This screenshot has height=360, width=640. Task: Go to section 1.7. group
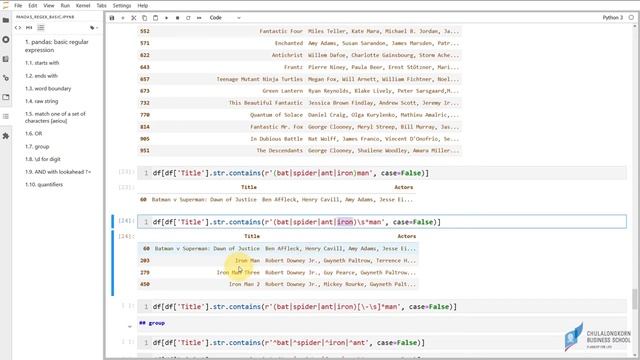(37, 147)
